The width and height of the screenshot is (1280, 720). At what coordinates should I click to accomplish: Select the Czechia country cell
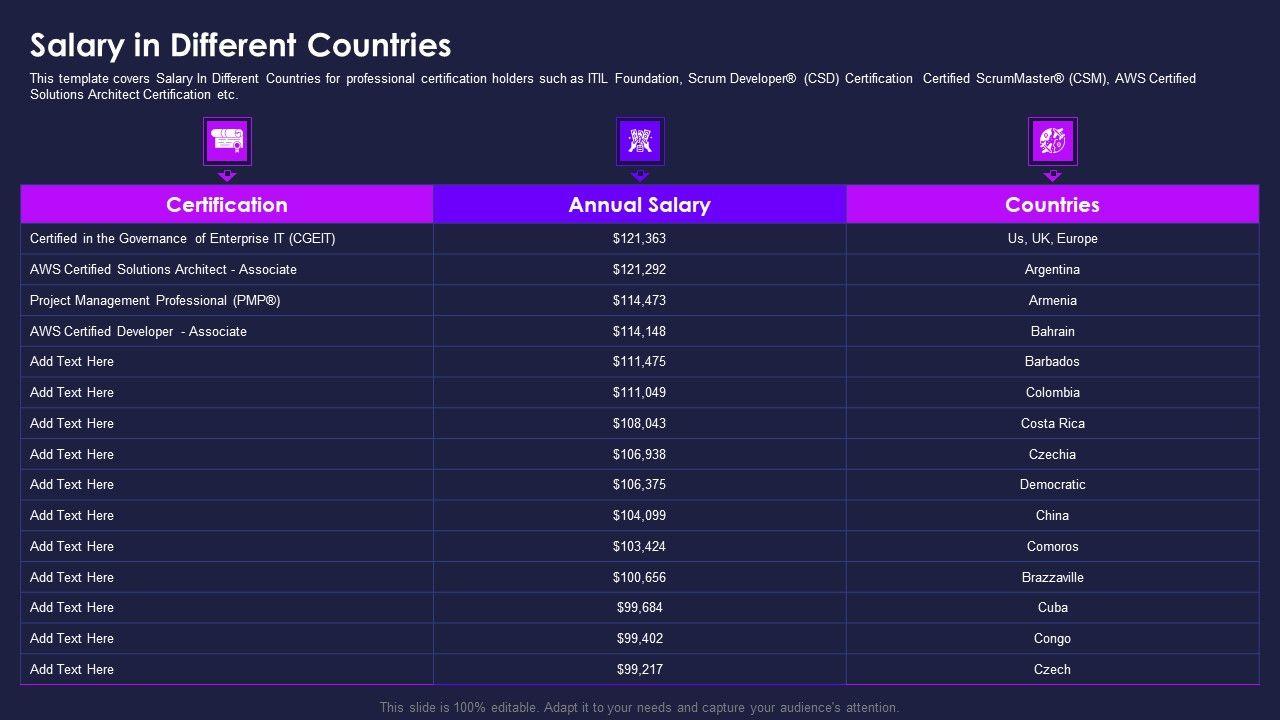1053,454
